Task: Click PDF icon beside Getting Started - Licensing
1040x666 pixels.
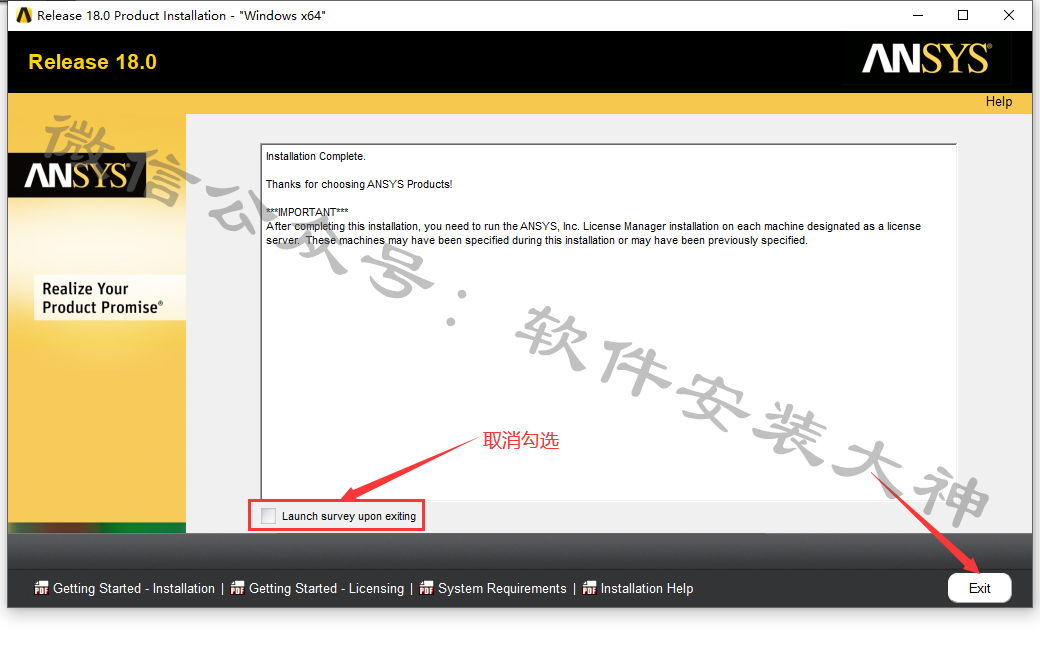Action: click(237, 588)
